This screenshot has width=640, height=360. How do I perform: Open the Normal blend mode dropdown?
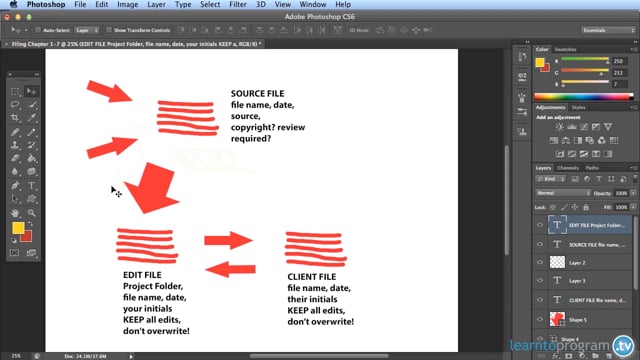(x=563, y=193)
